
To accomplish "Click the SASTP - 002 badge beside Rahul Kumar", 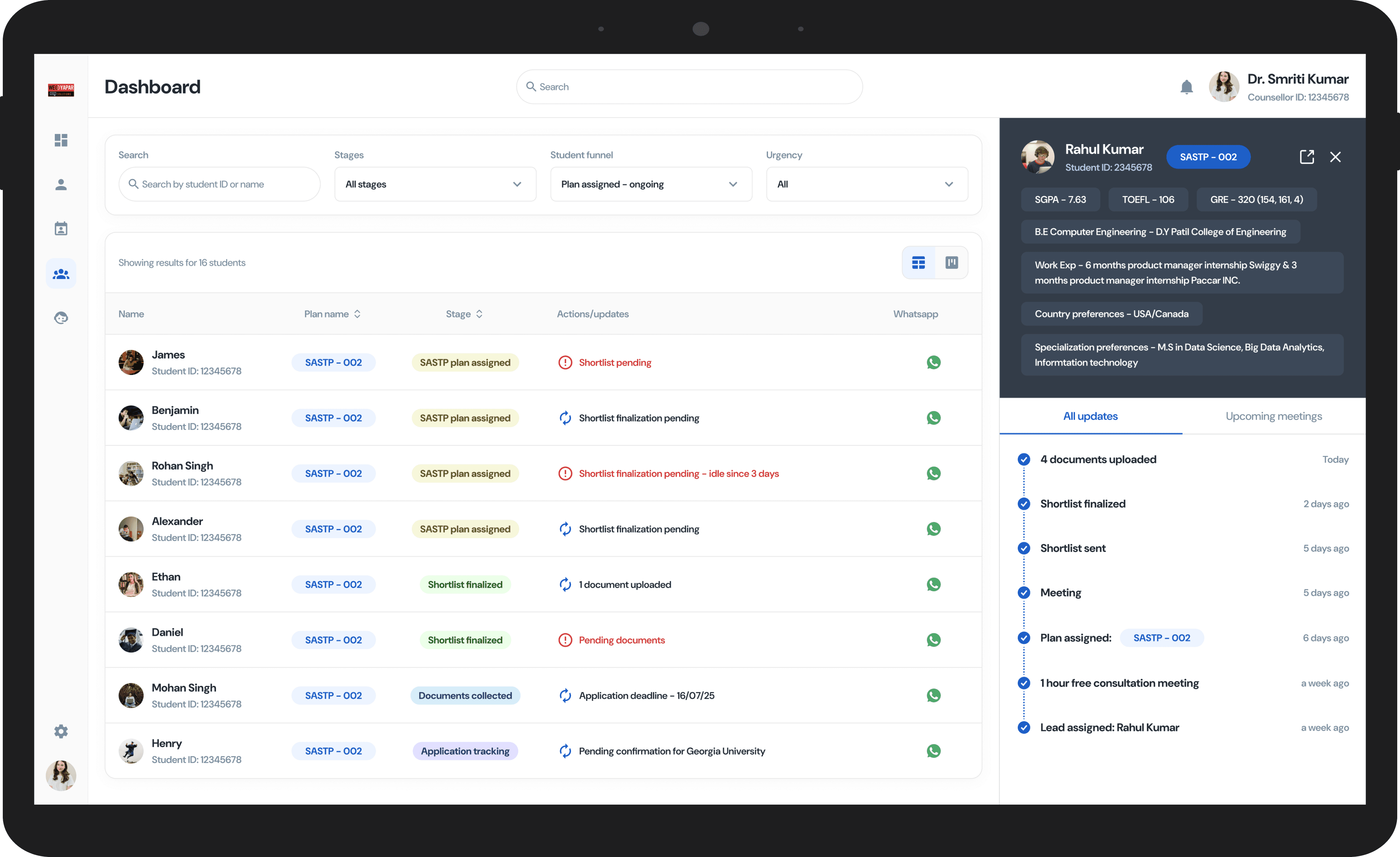I will coord(1208,157).
